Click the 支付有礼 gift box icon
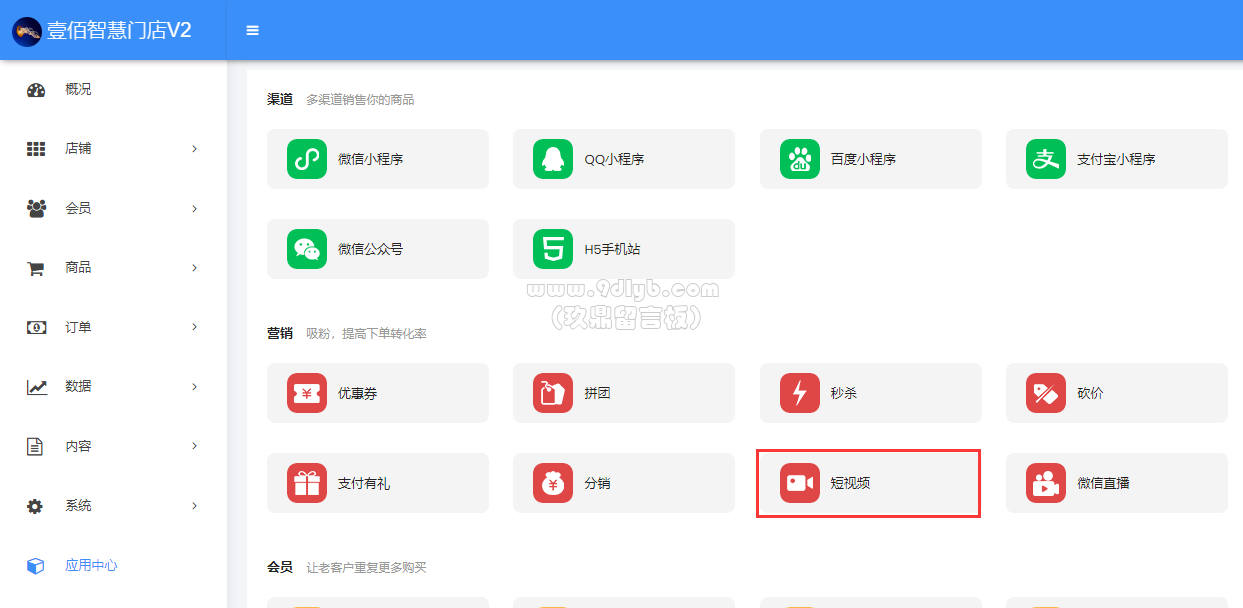 (307, 483)
